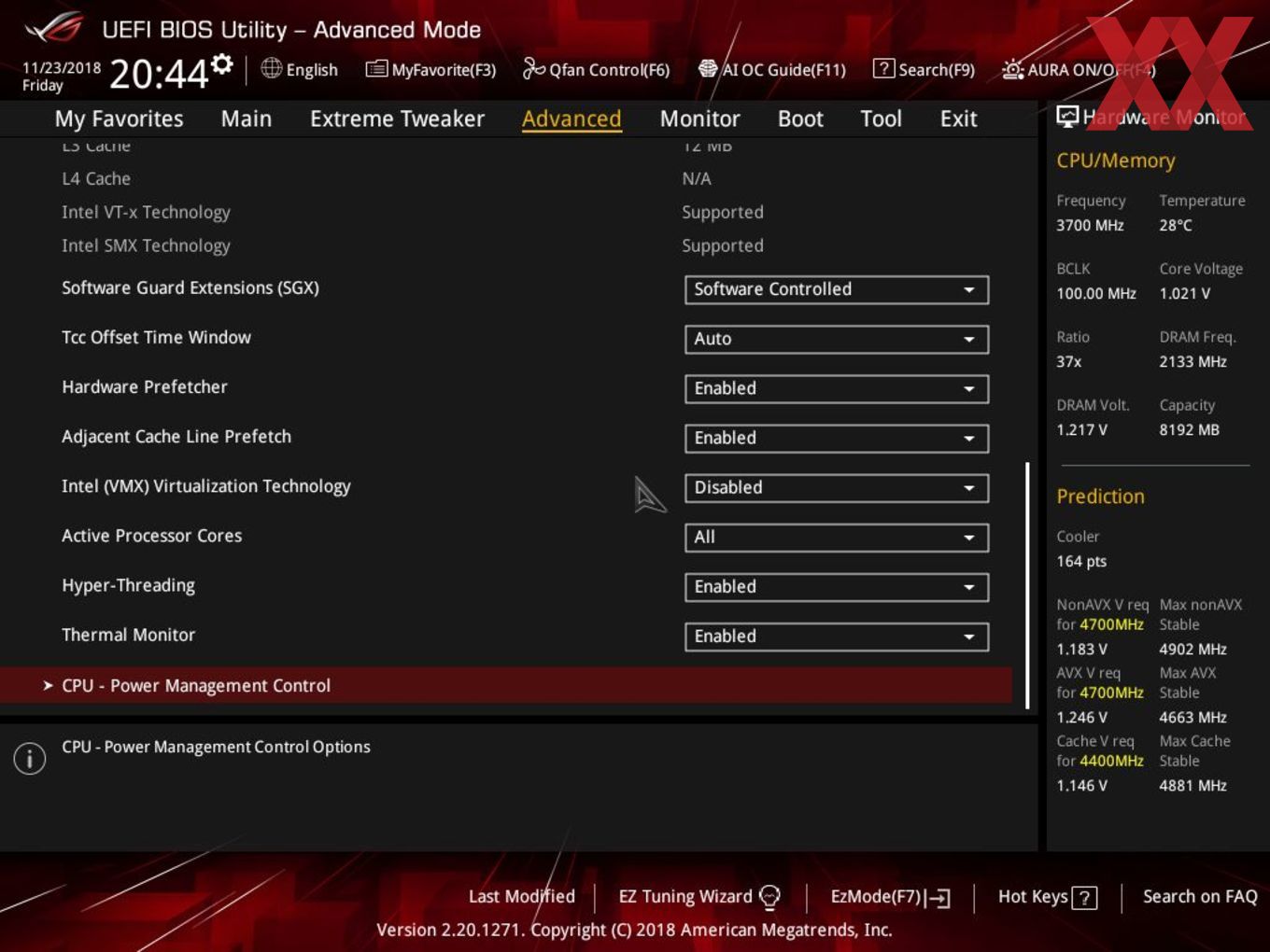1270x952 pixels.
Task: Click the Qfan Control fan icon
Action: coord(533,68)
